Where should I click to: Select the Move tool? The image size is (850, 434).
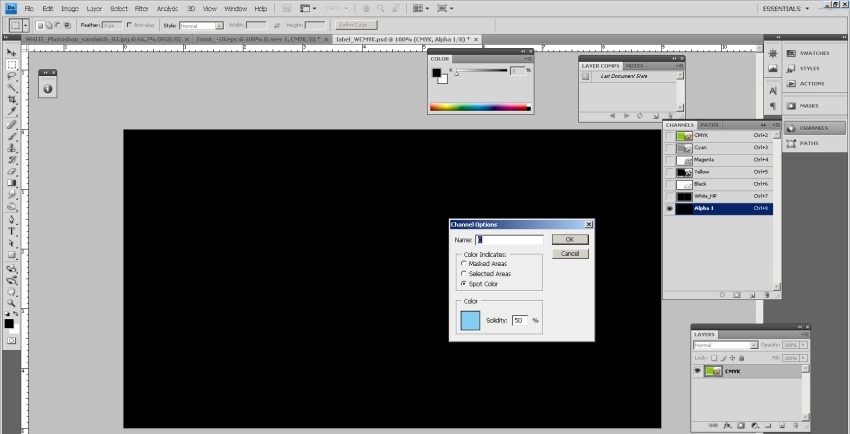(x=11, y=53)
